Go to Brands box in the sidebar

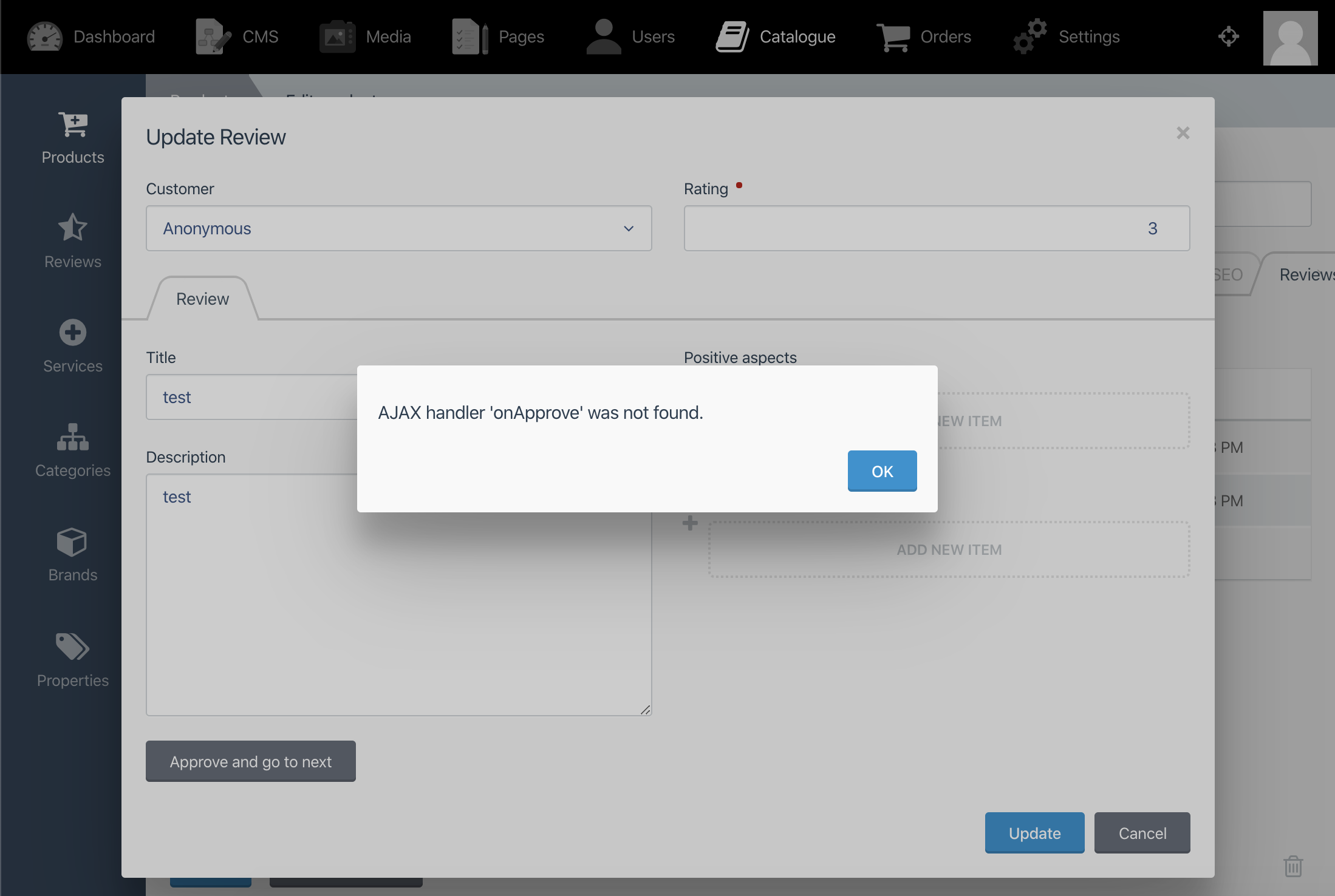pyautogui.click(x=73, y=555)
